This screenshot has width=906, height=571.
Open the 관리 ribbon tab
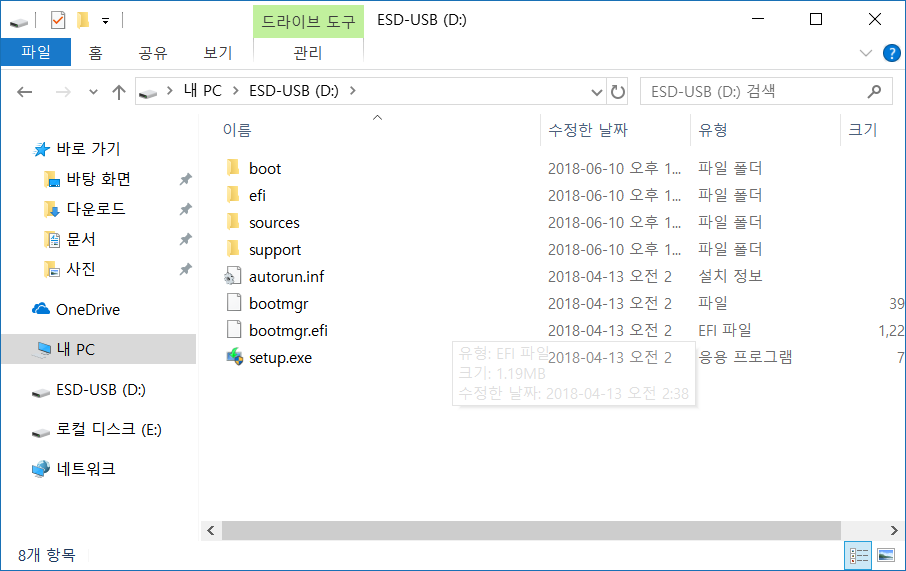[x=307, y=53]
